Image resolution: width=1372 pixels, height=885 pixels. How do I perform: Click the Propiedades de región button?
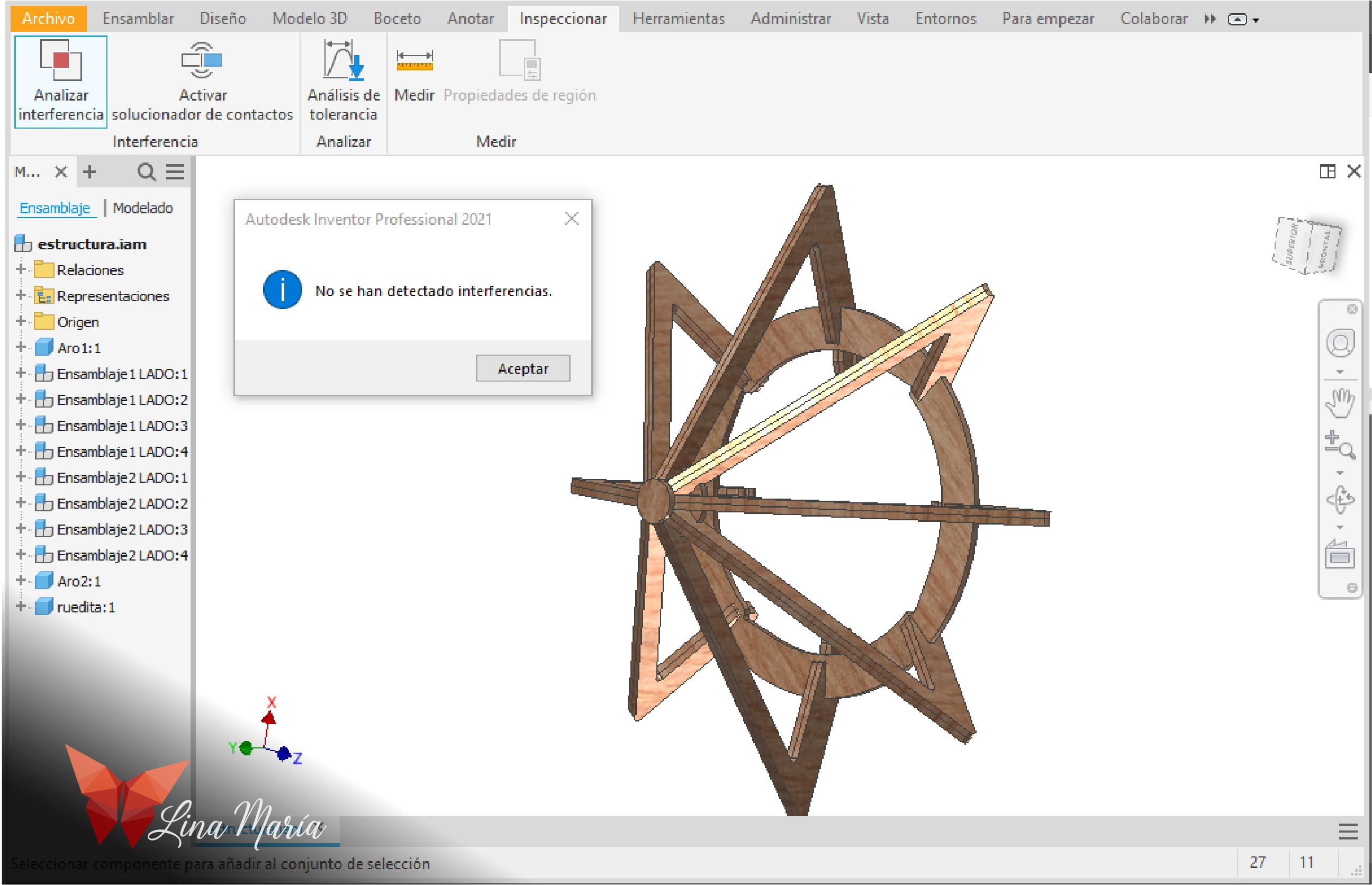pos(519,72)
